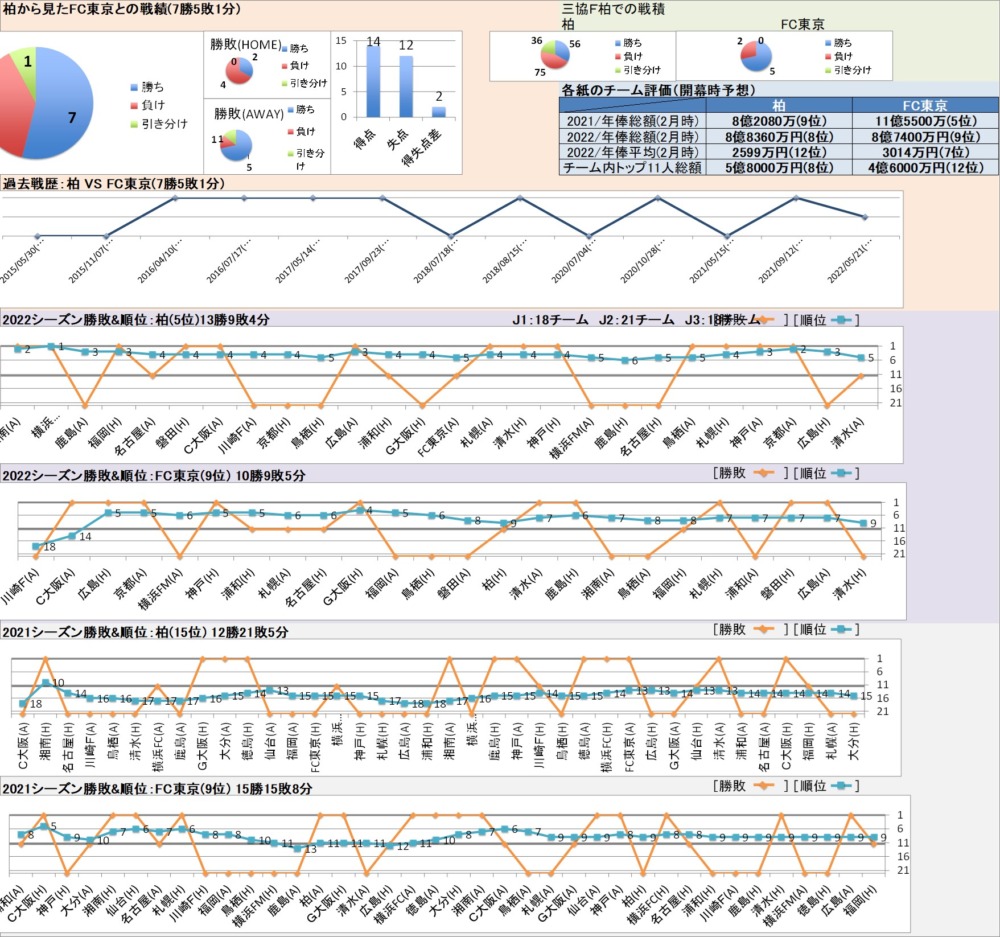
Task: Click the 11億5500万(5位) table cell
Action: coord(924,121)
